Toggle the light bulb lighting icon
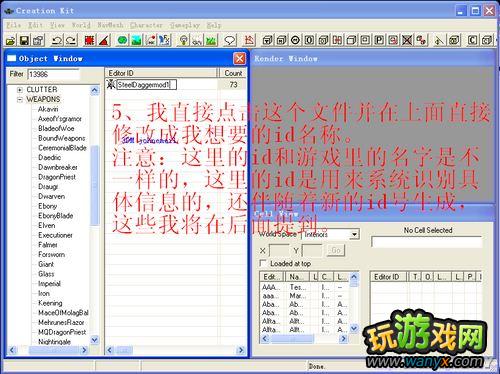This screenshot has height=374, width=500. pos(183,40)
